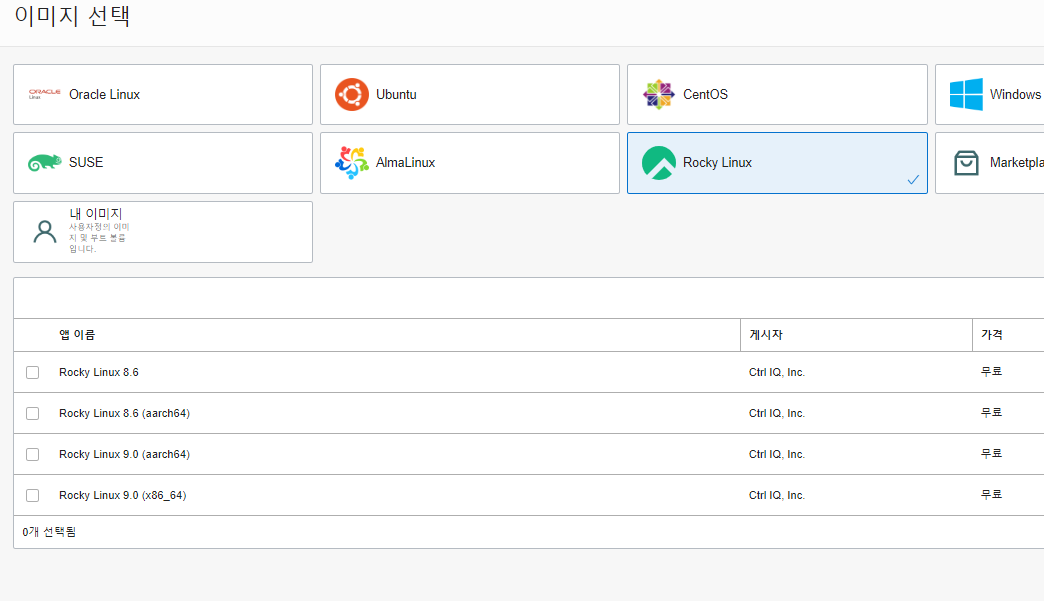Select Rocky Linux 8.6 (aarch64) checkbox
The width and height of the screenshot is (1044, 601).
(33, 413)
